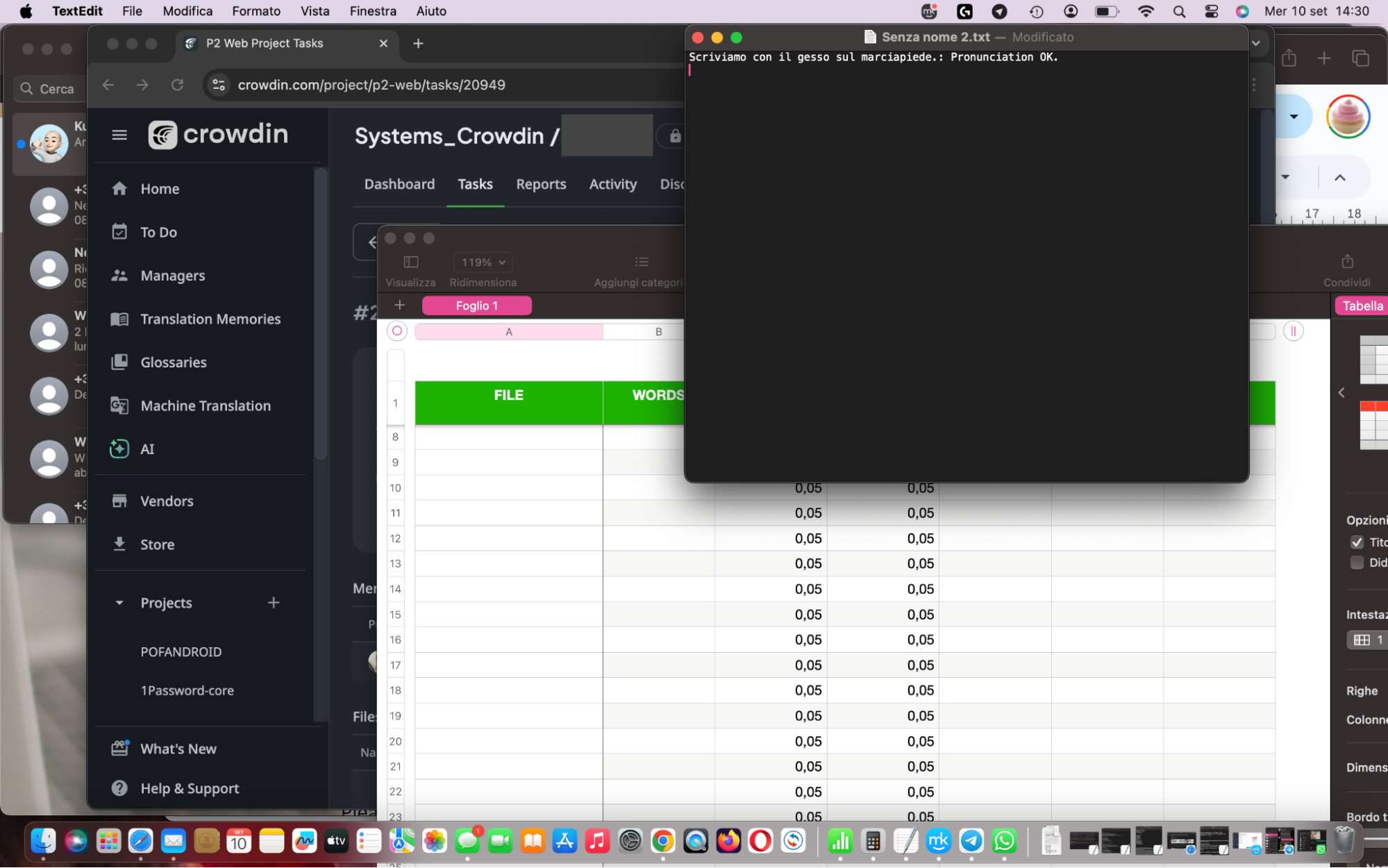The height and width of the screenshot is (868, 1388).
Task: Select the Foglio 1 sheet tab
Action: tap(476, 306)
